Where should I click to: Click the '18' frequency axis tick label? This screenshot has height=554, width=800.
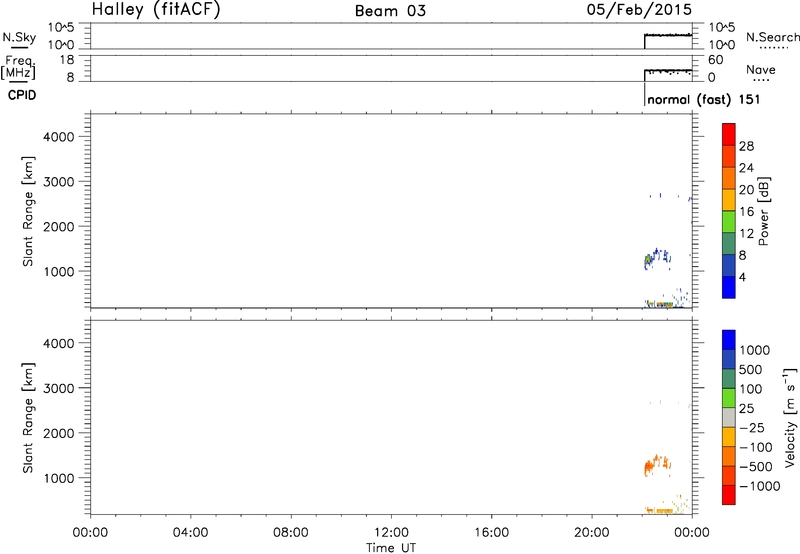pos(67,60)
